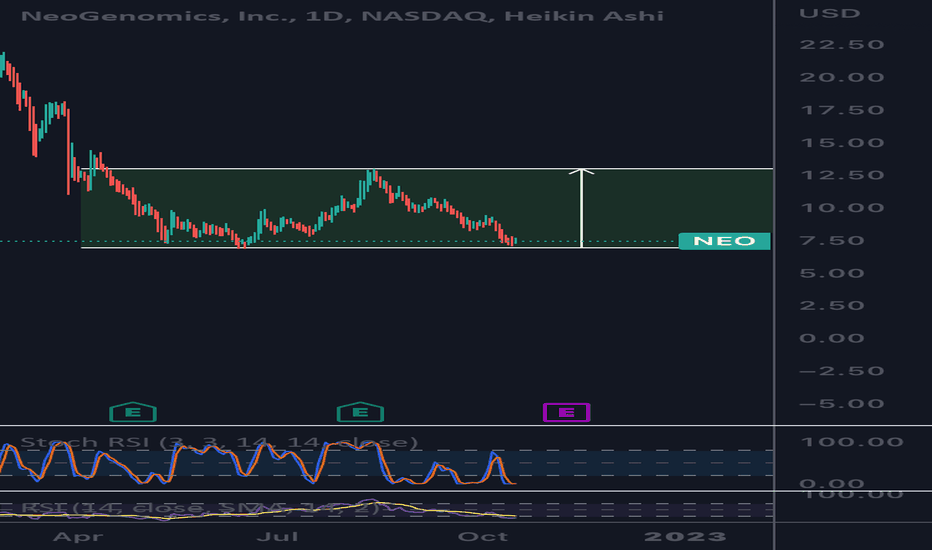Image resolution: width=932 pixels, height=550 pixels.
Task: Select the white vertical arrow drawing
Action: (x=581, y=208)
